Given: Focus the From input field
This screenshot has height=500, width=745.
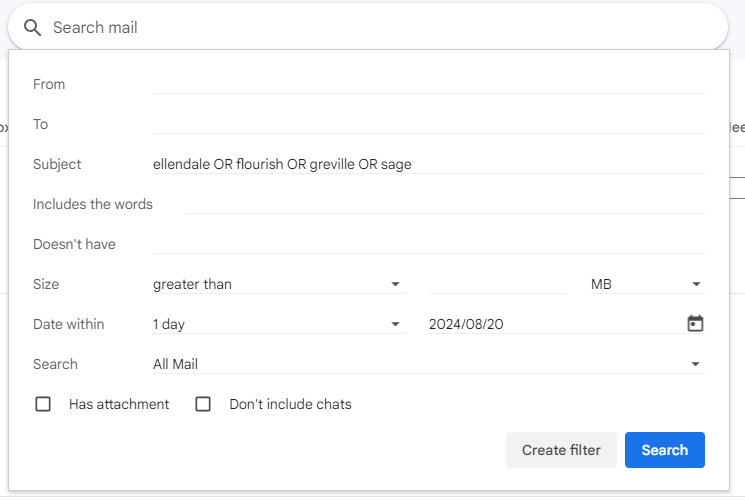Looking at the screenshot, I should pos(429,84).
